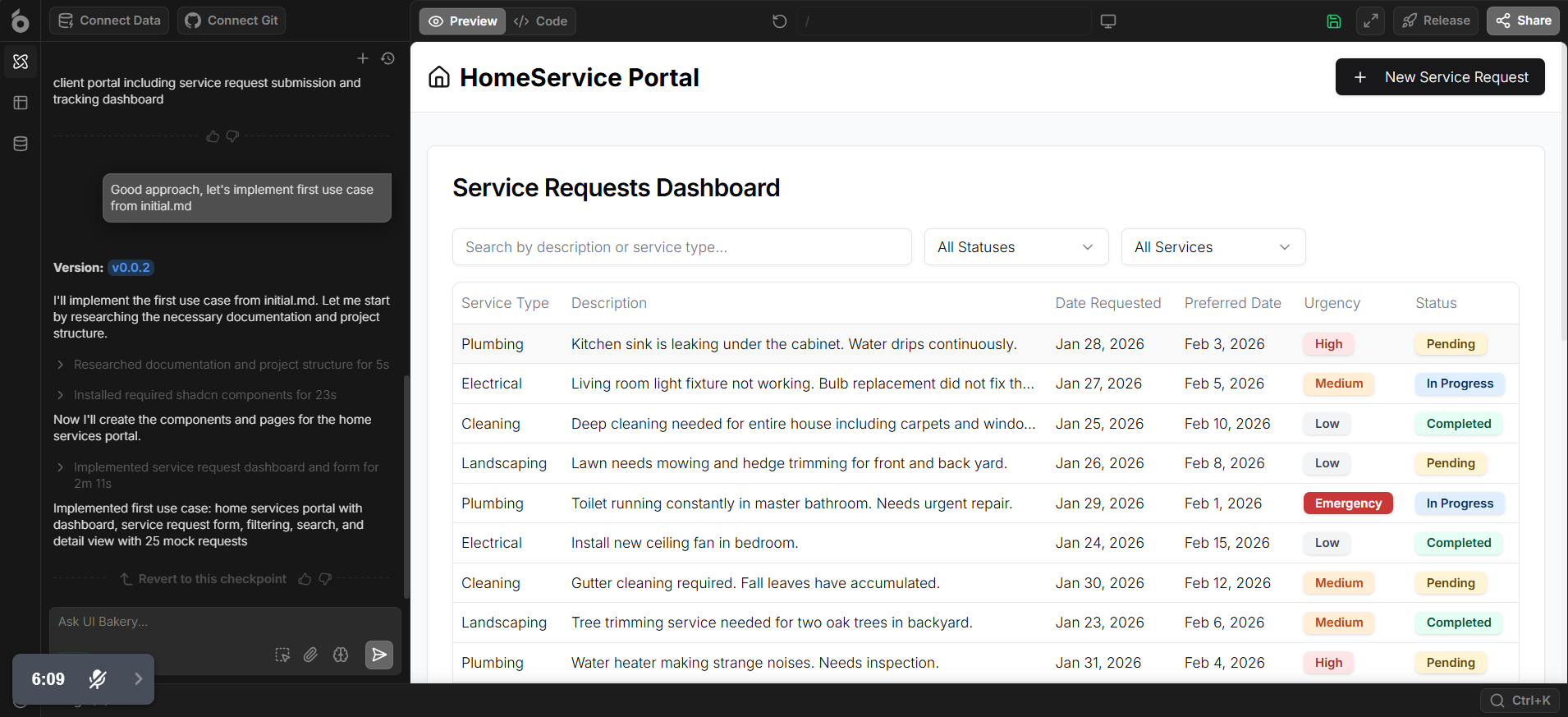This screenshot has width=1568, height=717.
Task: Switch to the Code tab
Action: pos(541,21)
